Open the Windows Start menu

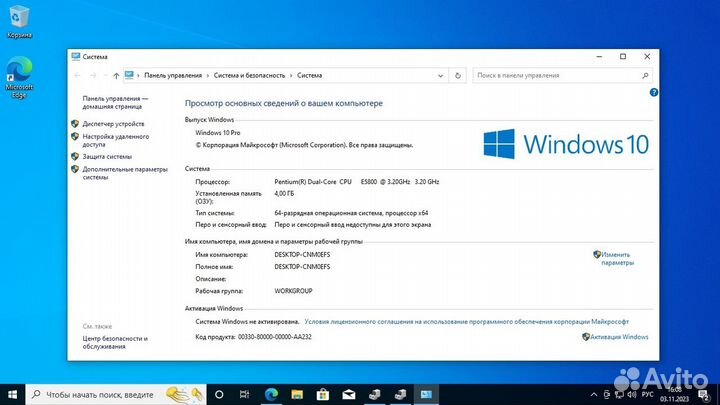[12, 394]
